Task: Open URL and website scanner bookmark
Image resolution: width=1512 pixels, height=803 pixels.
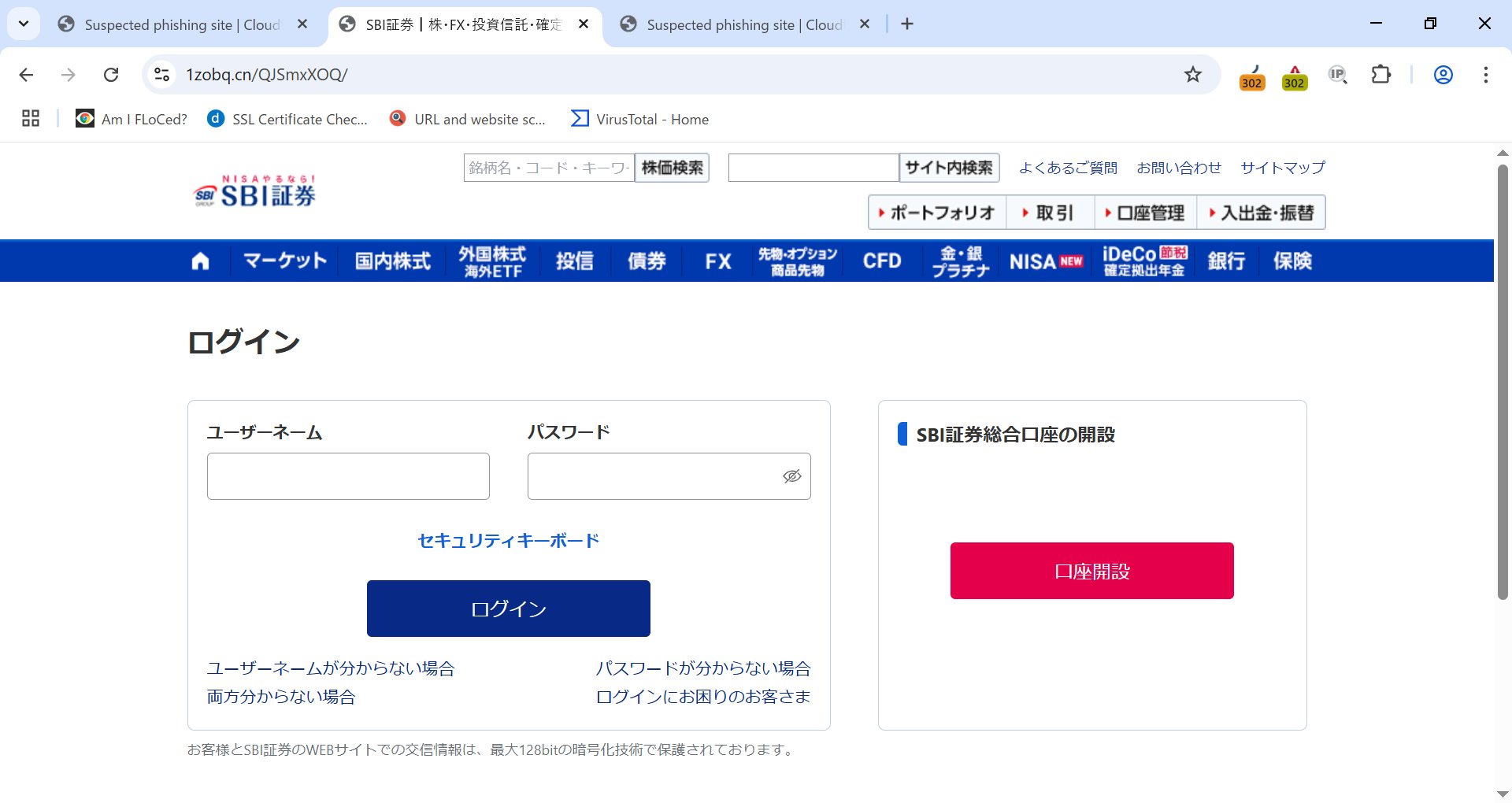Action: (x=468, y=119)
